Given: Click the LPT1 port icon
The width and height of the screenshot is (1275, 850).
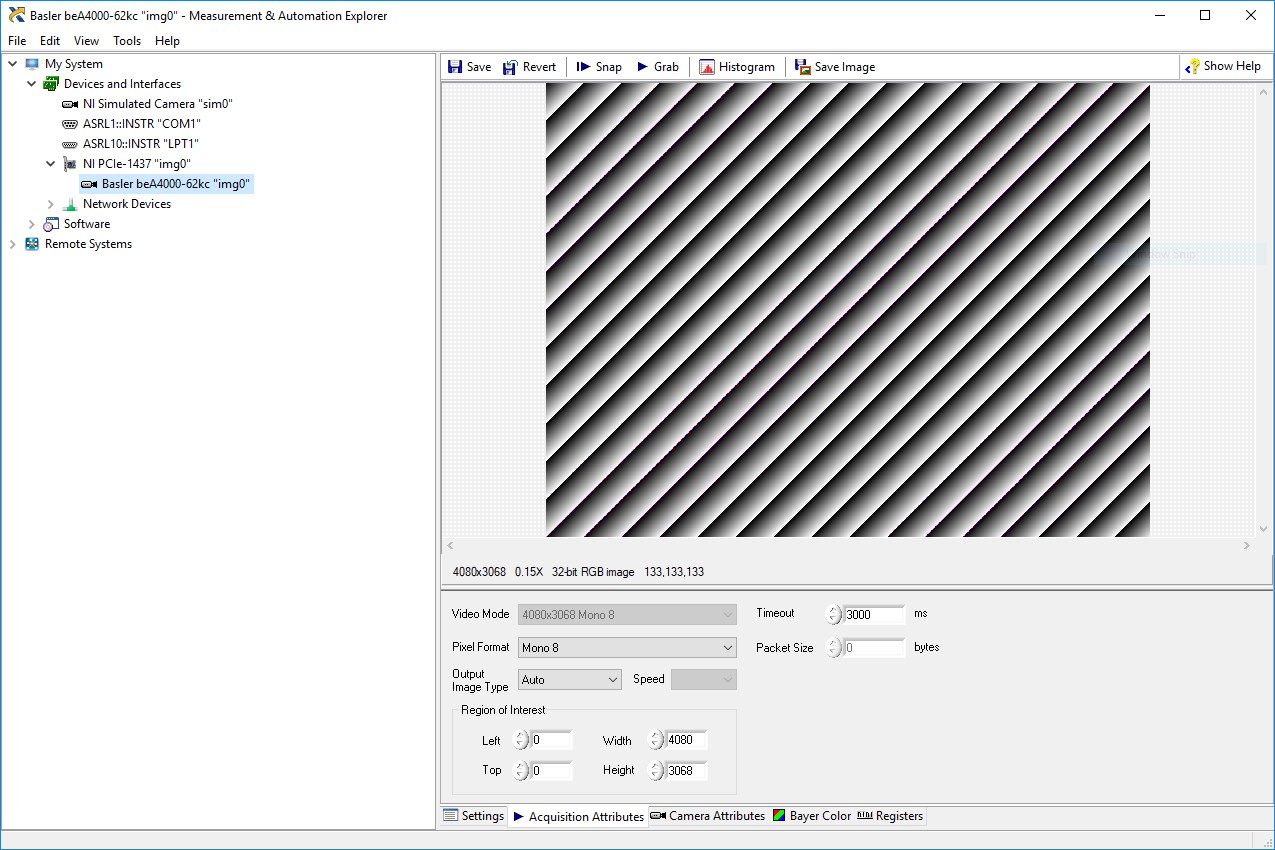Looking at the screenshot, I should point(70,144).
